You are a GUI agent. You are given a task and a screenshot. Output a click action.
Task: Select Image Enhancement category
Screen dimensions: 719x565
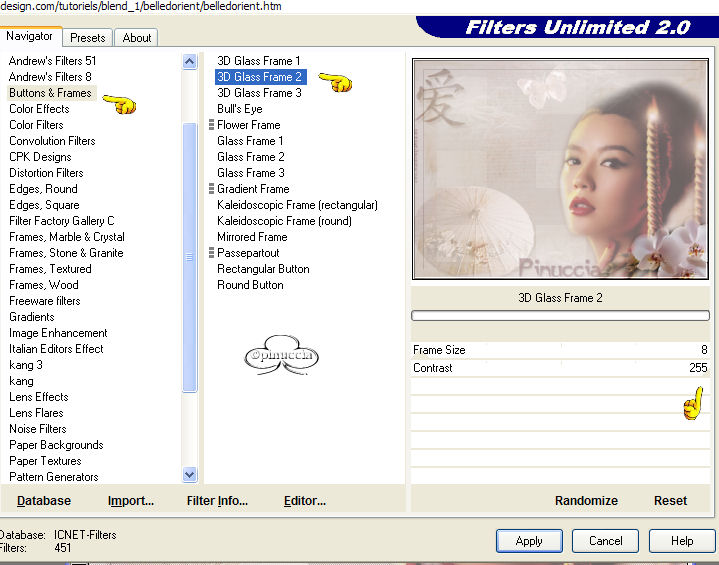click(58, 333)
